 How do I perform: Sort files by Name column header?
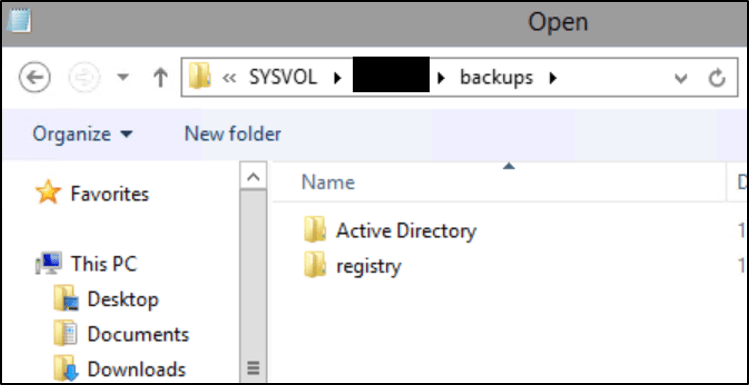pyautogui.click(x=328, y=182)
